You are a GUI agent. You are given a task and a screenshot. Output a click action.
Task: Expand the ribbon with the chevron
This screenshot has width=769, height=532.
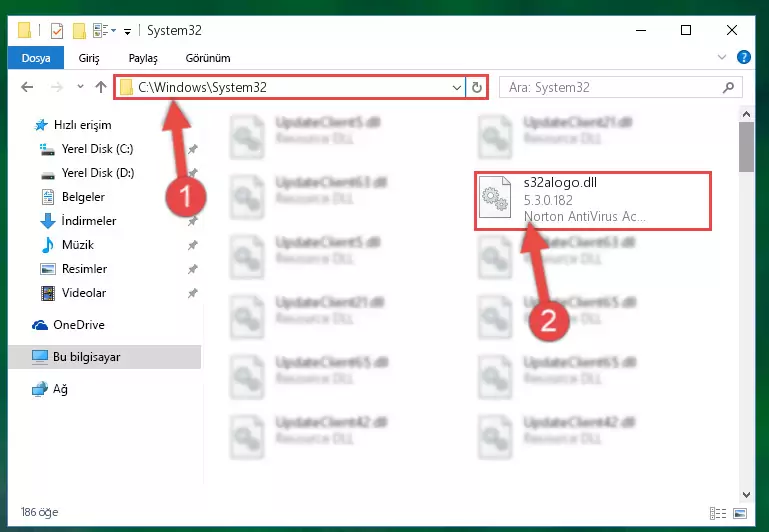click(722, 57)
